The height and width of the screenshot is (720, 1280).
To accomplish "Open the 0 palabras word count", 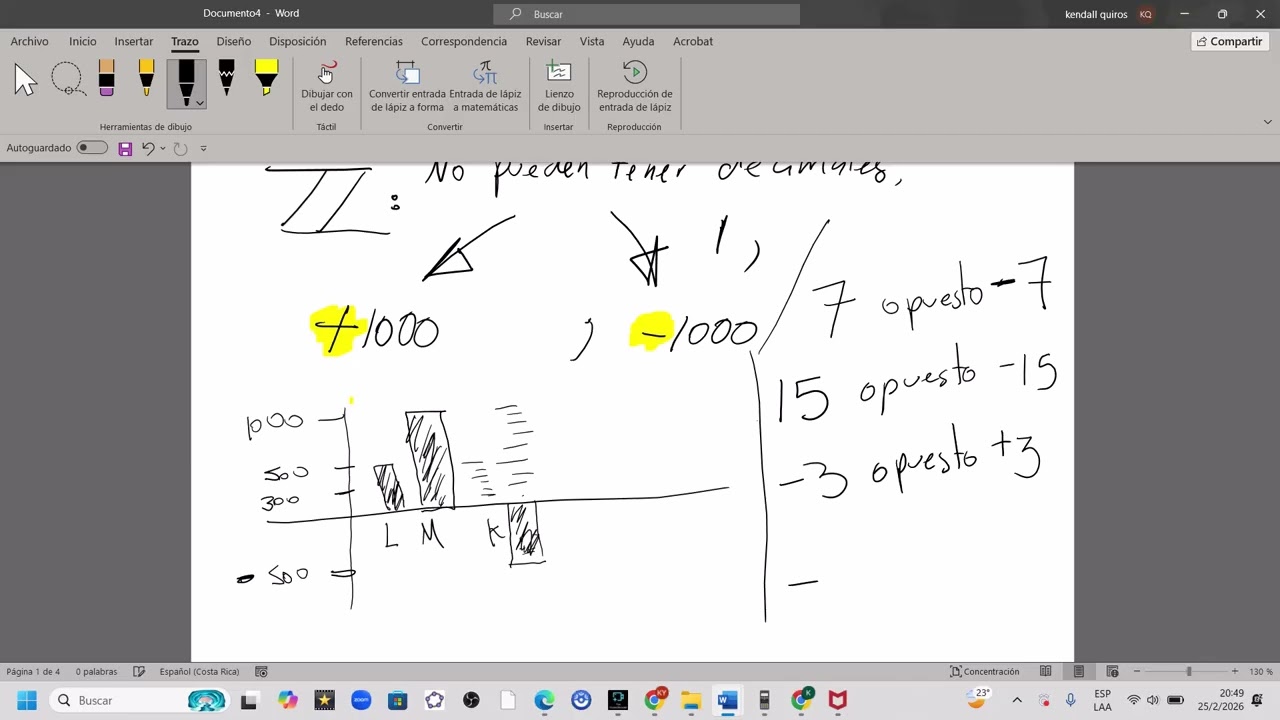I will tap(96, 672).
